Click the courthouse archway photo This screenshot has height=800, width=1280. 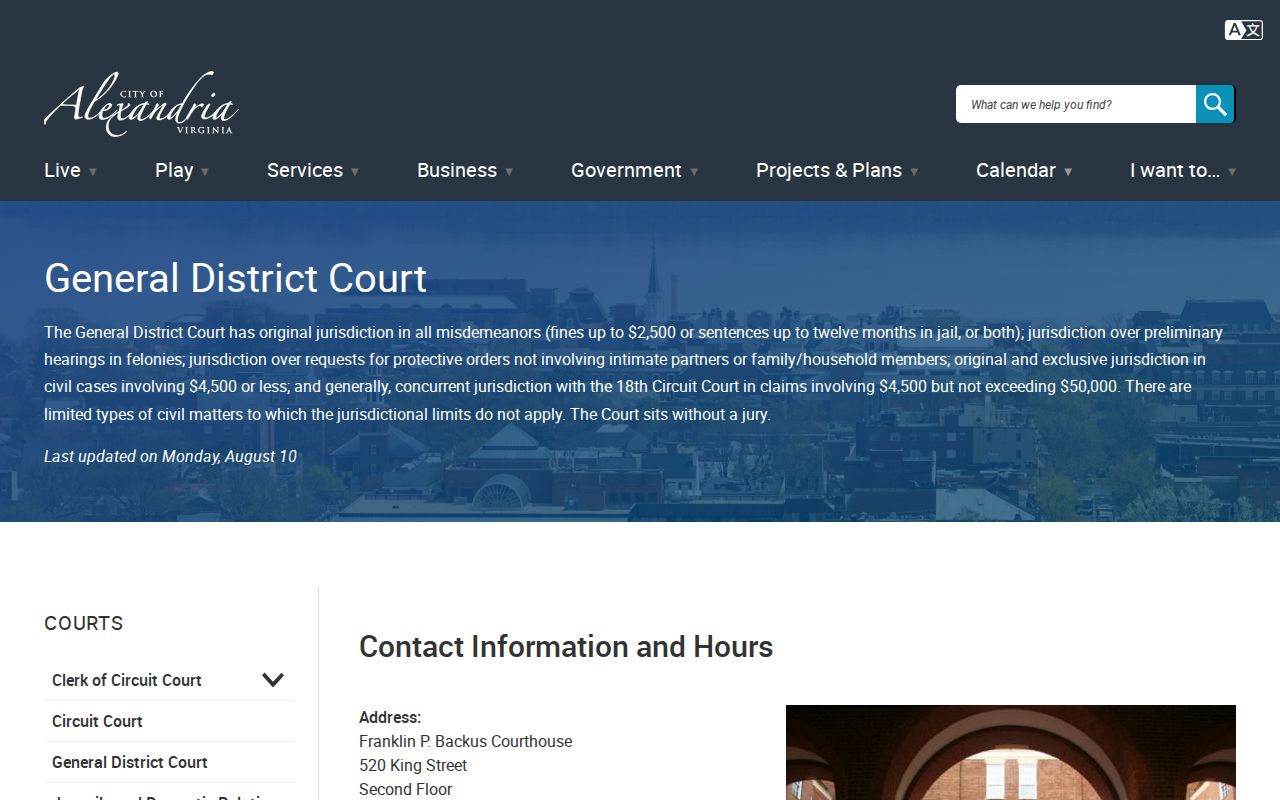pos(1010,752)
